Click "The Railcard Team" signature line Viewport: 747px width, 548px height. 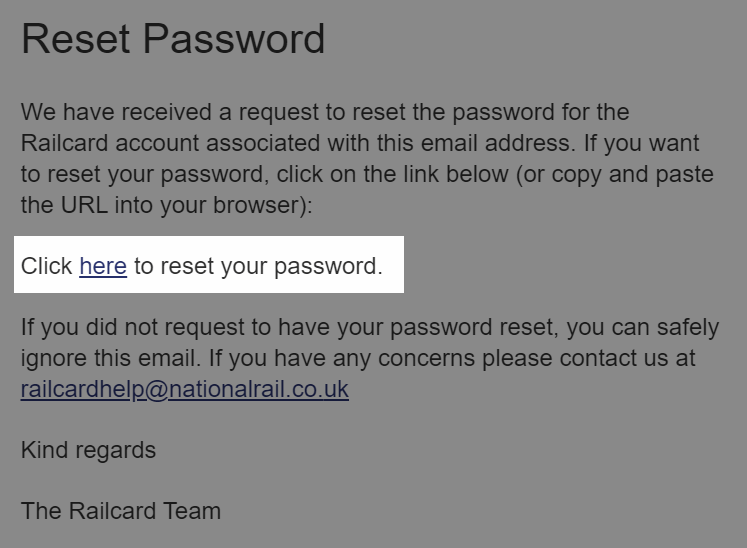(121, 511)
